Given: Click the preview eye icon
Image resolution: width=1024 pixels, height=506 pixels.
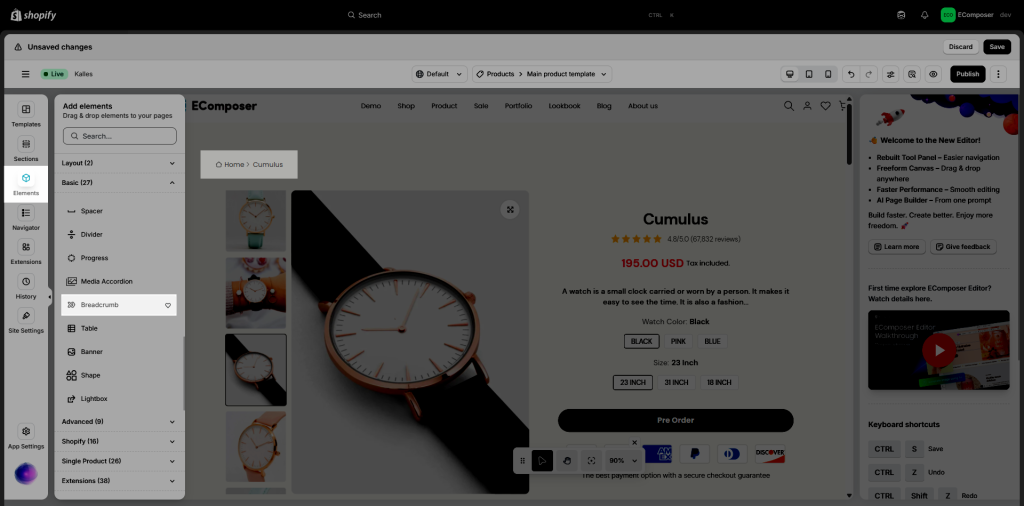Looking at the screenshot, I should tap(932, 74).
